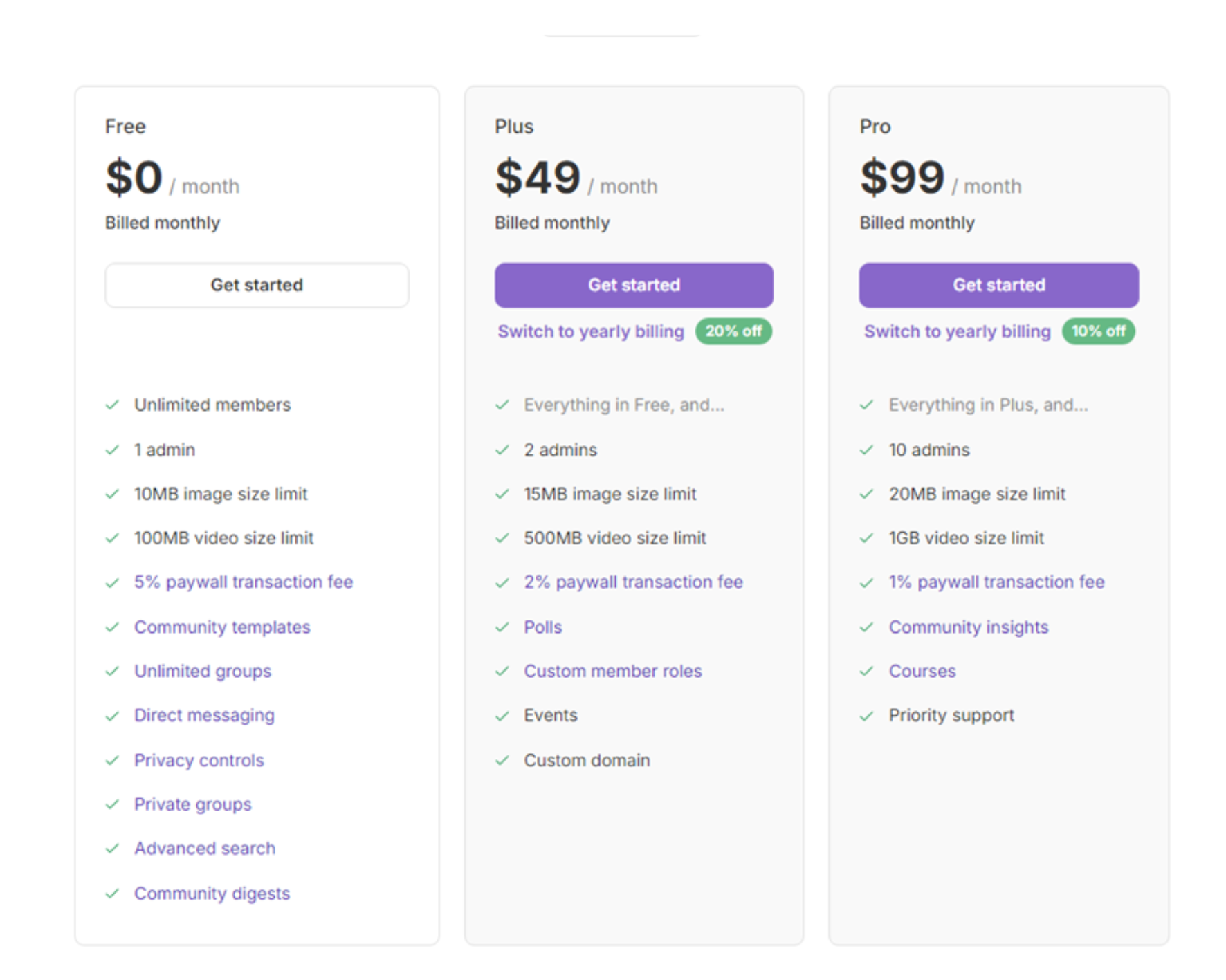Click the checkmark next to Events

click(503, 715)
